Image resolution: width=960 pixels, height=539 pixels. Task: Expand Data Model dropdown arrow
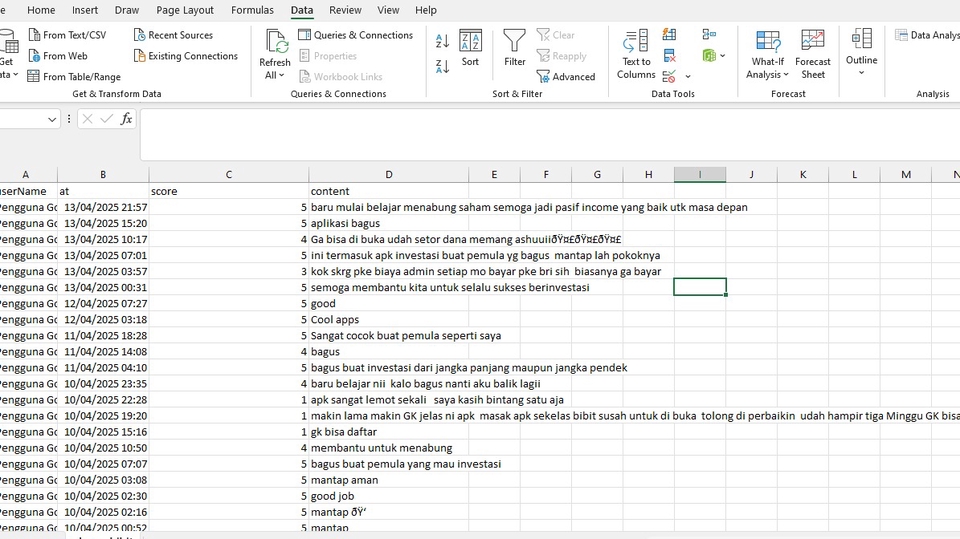[x=722, y=56]
